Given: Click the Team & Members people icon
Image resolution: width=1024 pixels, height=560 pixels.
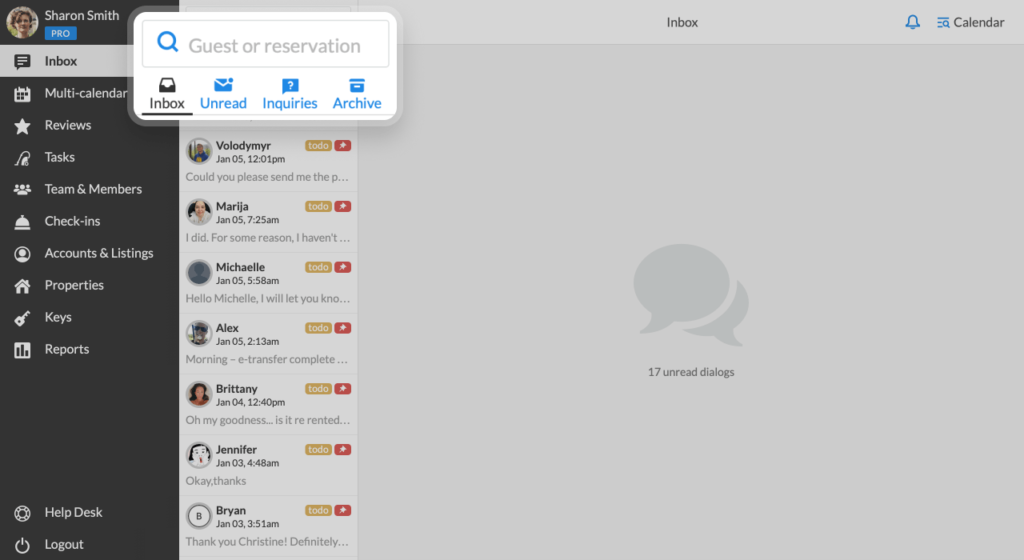Looking at the screenshot, I should (x=22, y=190).
